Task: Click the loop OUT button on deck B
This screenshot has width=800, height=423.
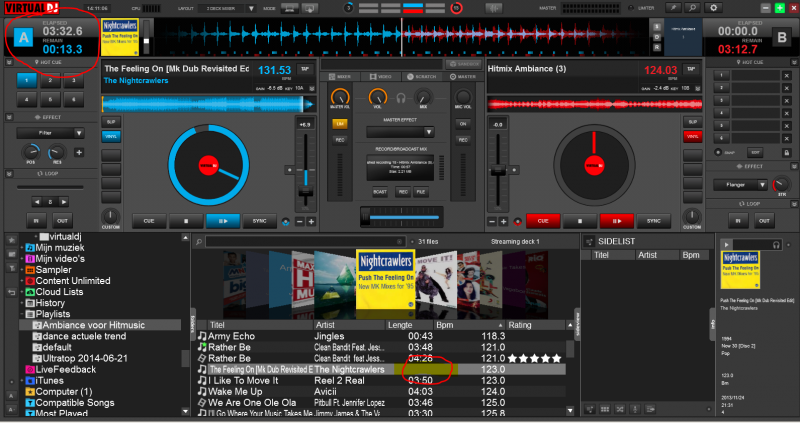Action: click(x=764, y=221)
